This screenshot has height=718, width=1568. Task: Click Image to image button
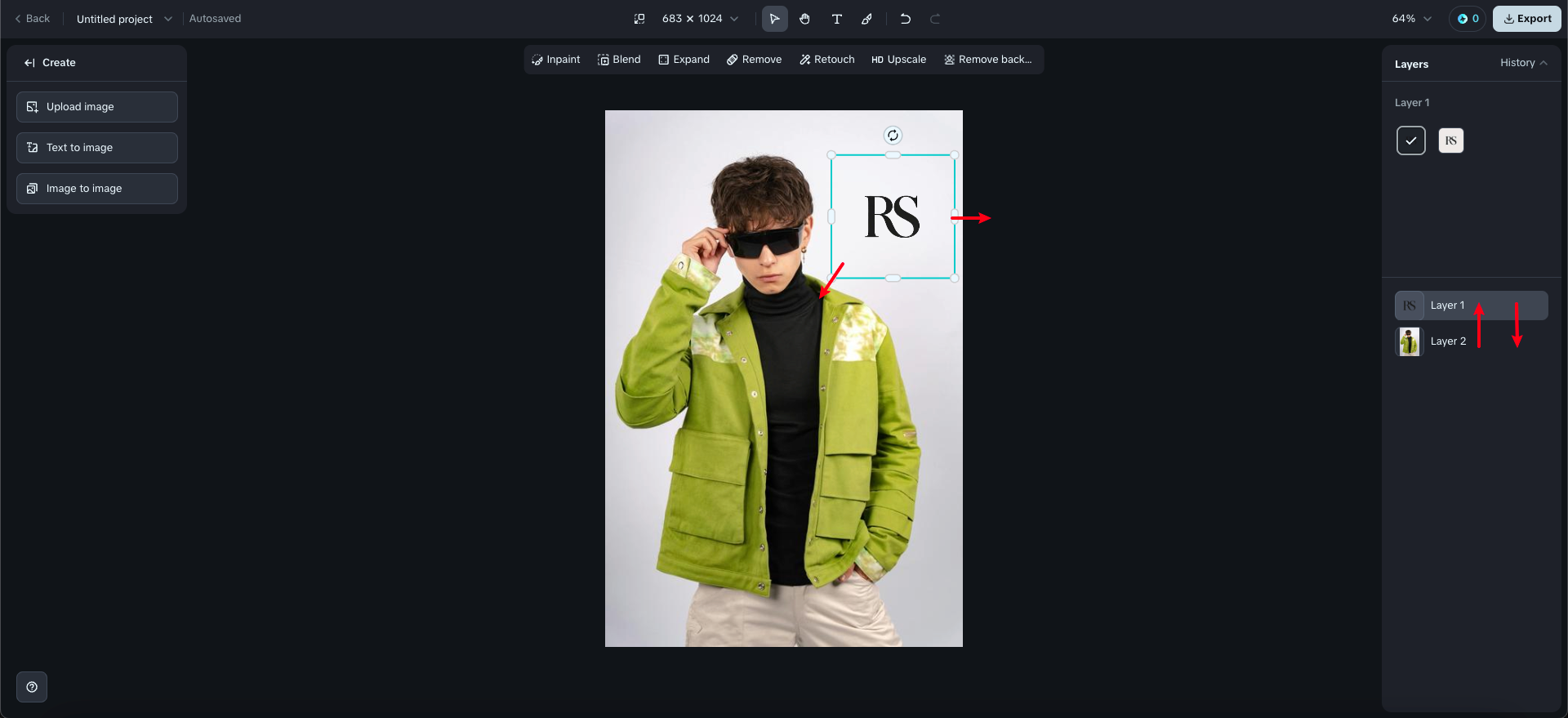click(x=97, y=189)
